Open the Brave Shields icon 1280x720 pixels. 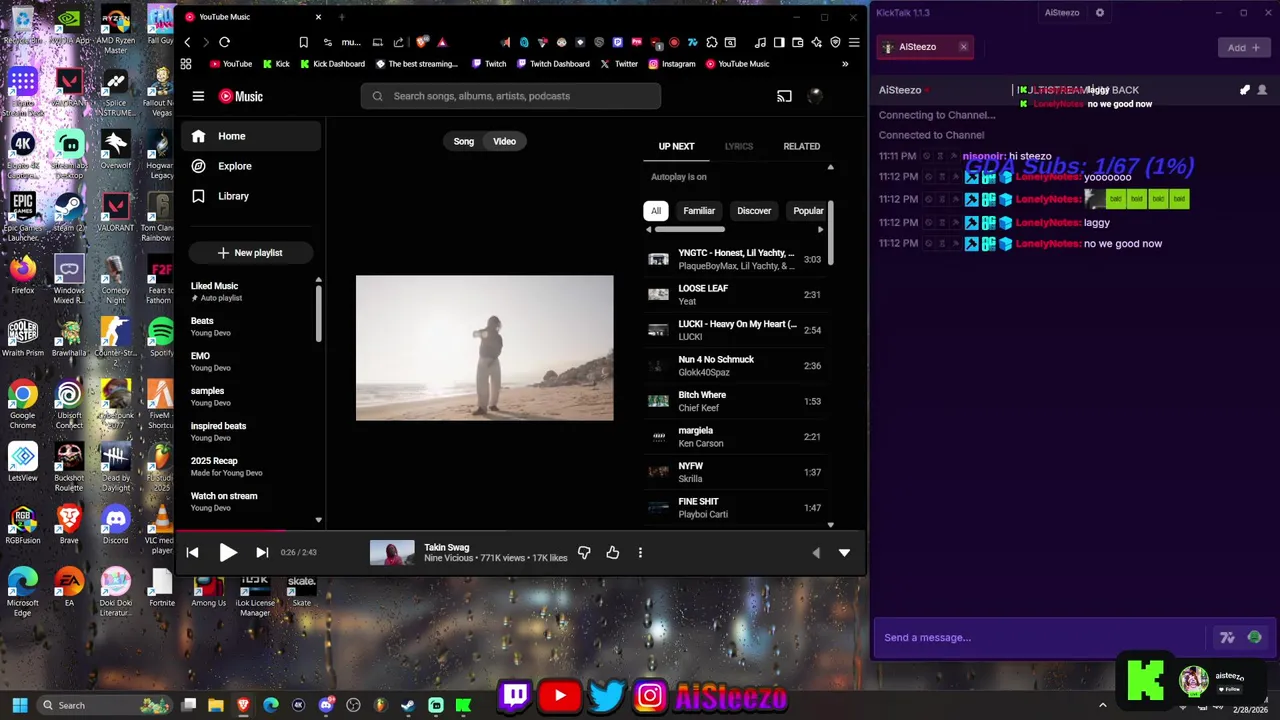(x=422, y=42)
